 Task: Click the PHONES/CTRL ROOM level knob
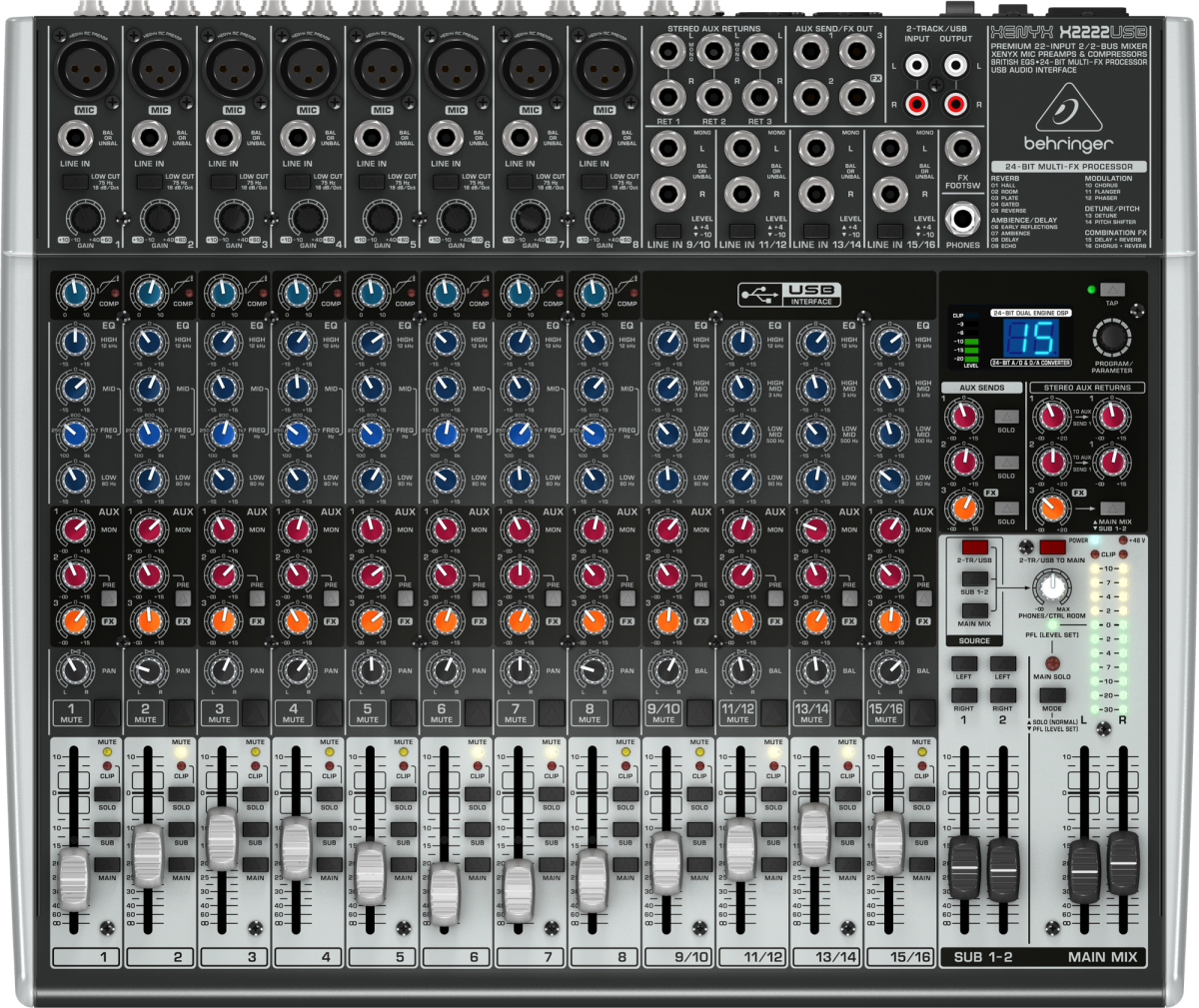click(1049, 586)
